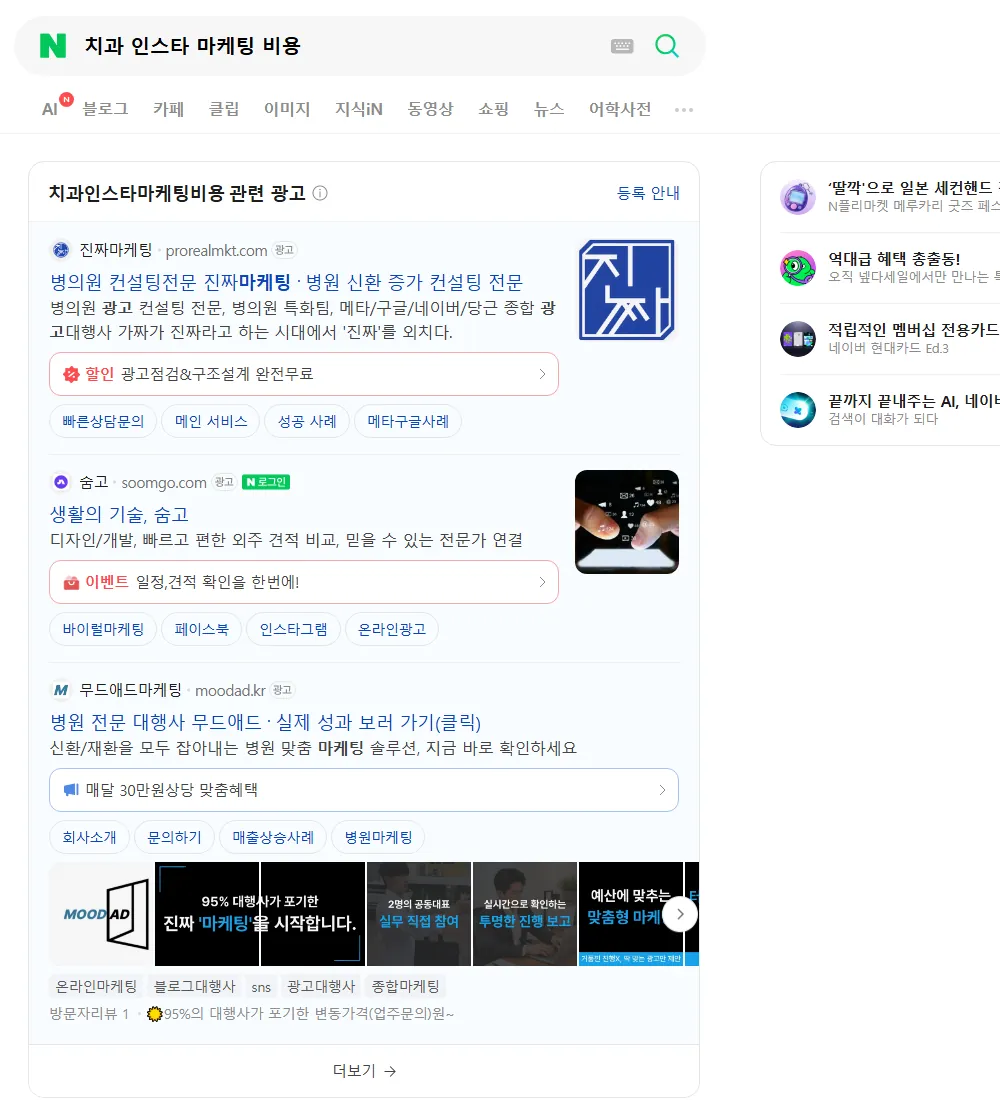Click the 종합마케팅 tag

(x=405, y=986)
